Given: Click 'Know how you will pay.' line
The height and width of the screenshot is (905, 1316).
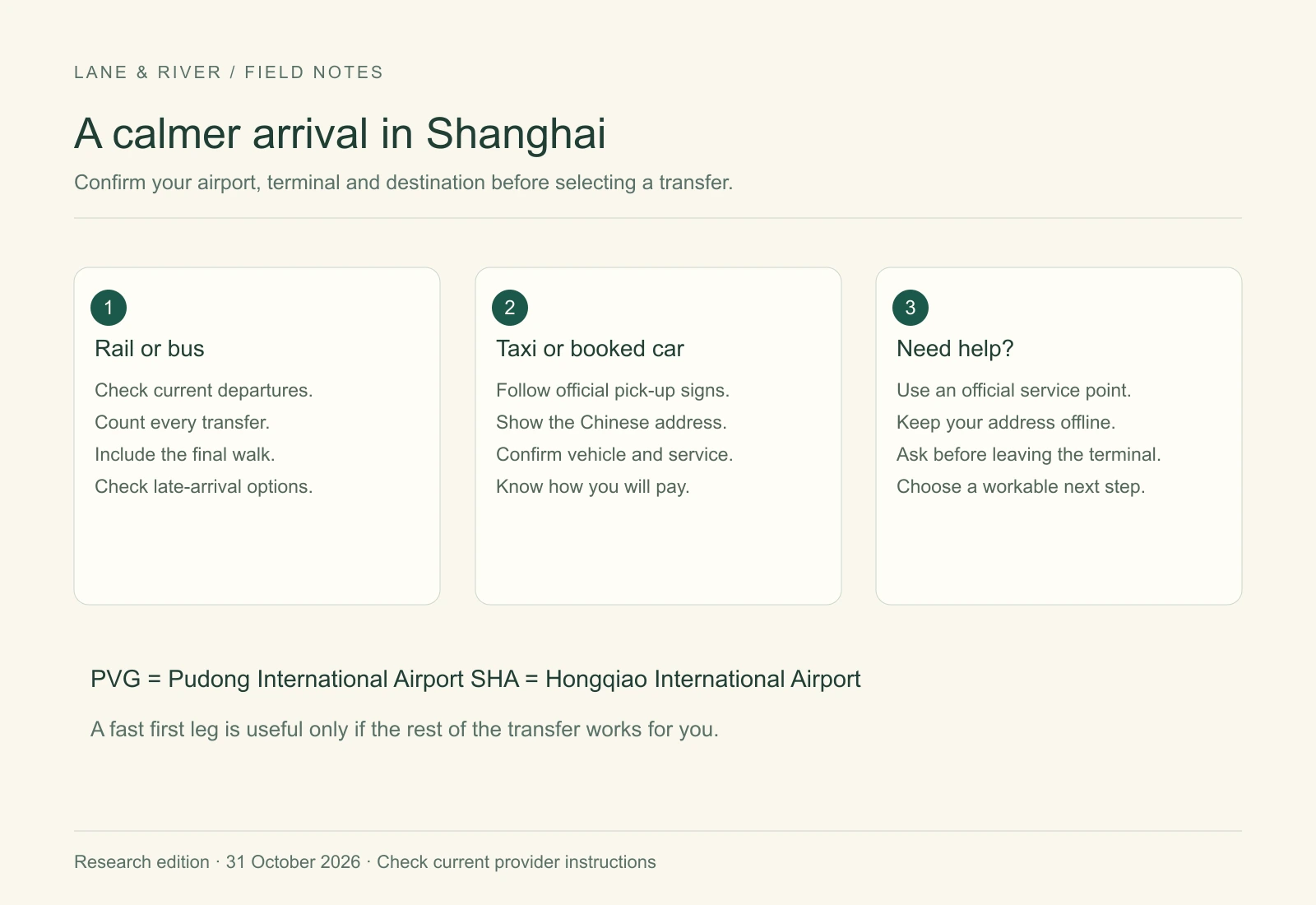Looking at the screenshot, I should click(x=593, y=486).
